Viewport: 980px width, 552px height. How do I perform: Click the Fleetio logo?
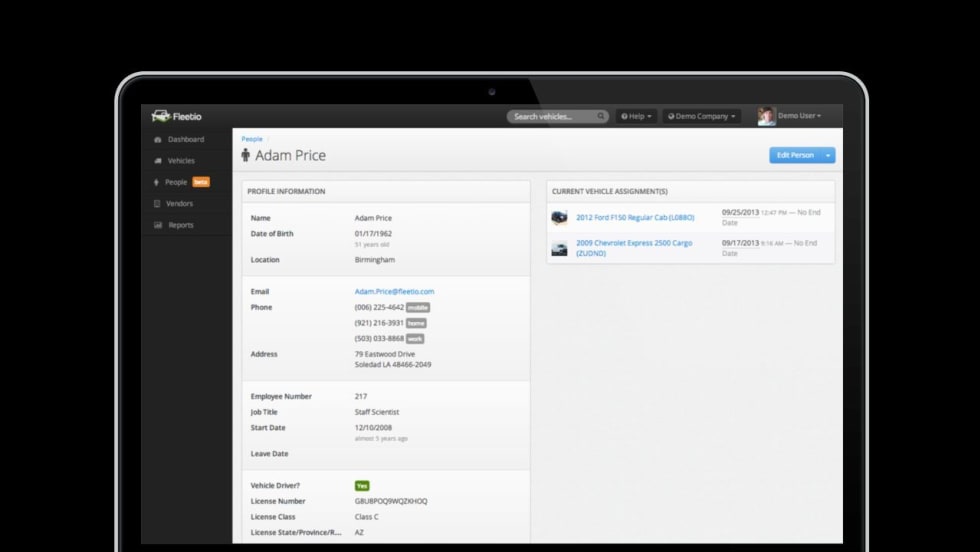(176, 116)
